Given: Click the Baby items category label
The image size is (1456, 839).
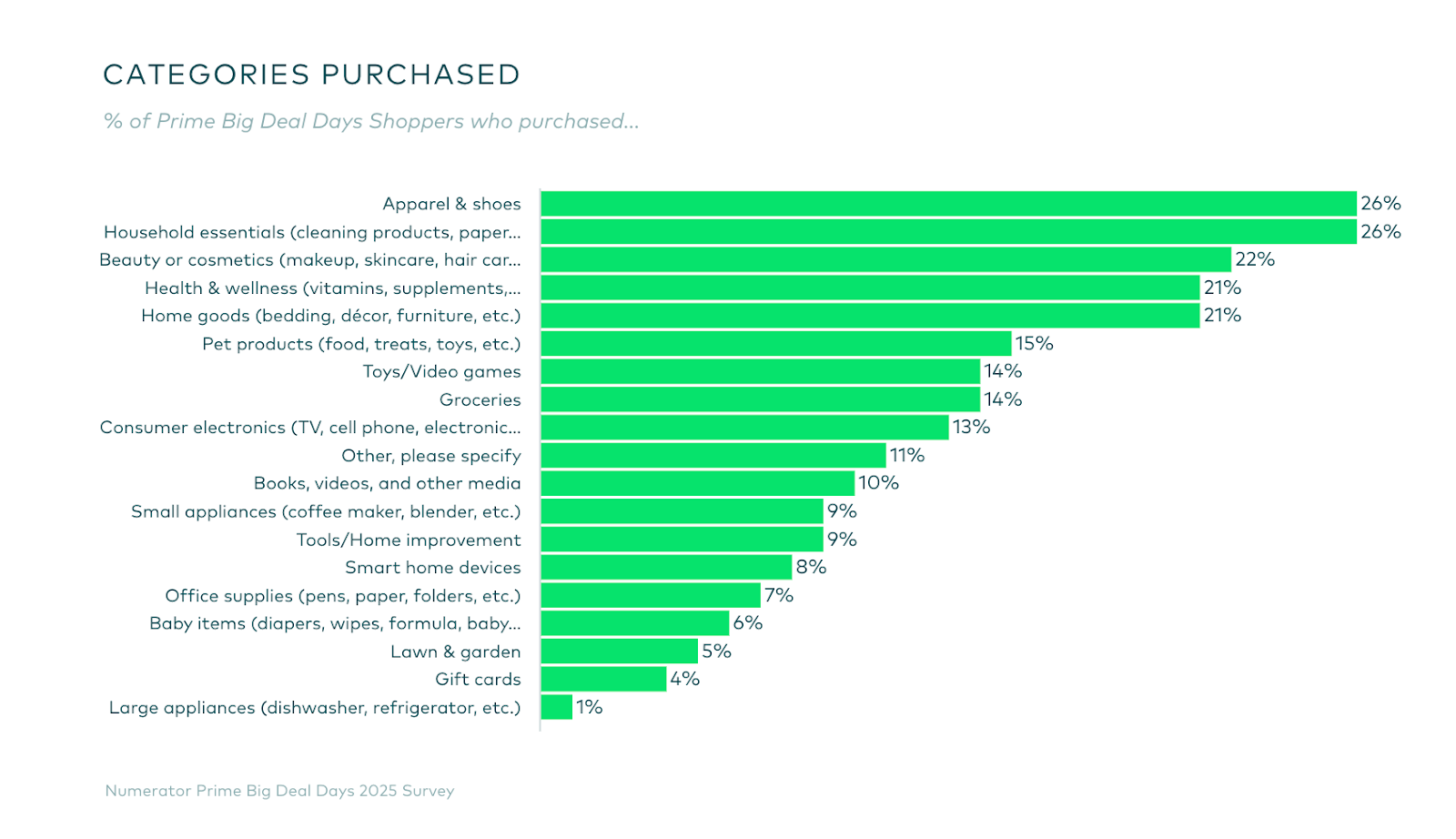Looking at the screenshot, I should 335,623.
